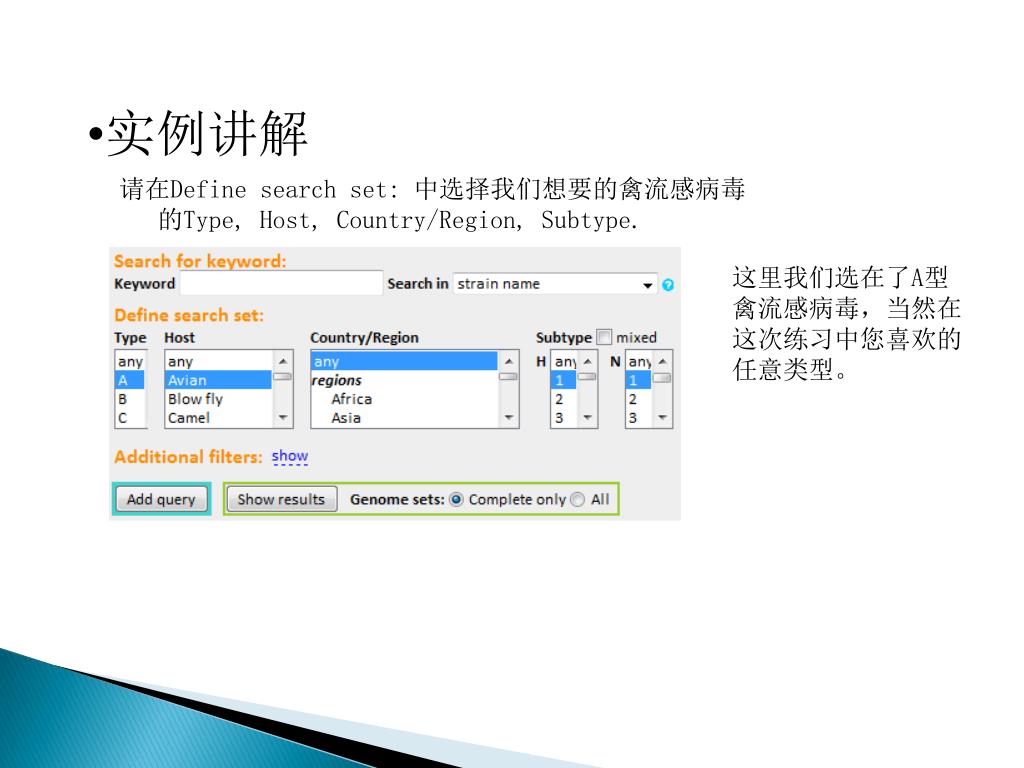
Task: Select Africa in the Country/Region list
Action: pyautogui.click(x=404, y=399)
